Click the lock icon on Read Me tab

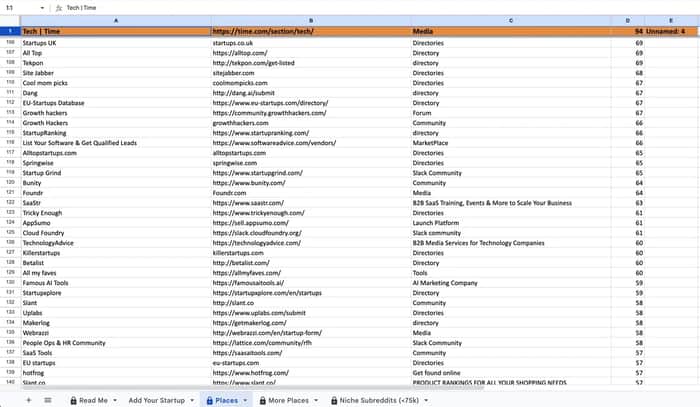coord(73,401)
